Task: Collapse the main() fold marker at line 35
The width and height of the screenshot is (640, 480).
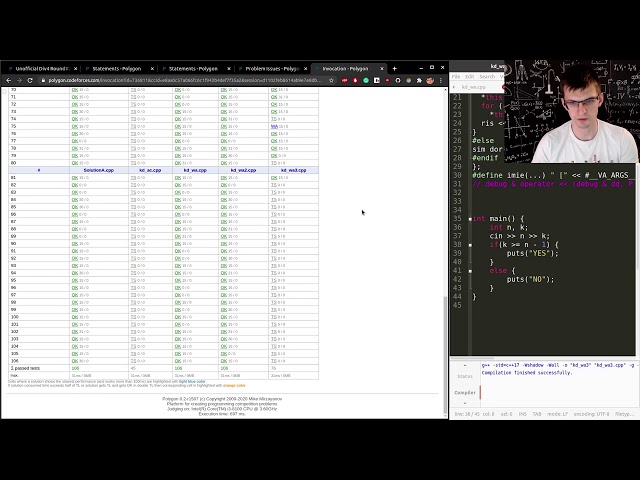Action: click(x=470, y=219)
